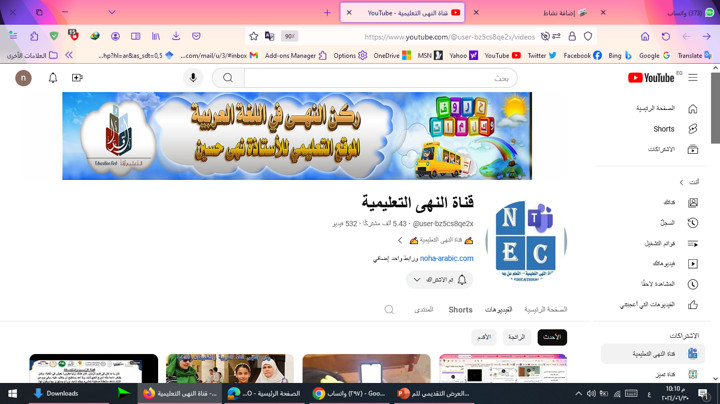The image size is (720, 404).
Task: Open the History clock icon in the sidebar
Action: tap(692, 223)
